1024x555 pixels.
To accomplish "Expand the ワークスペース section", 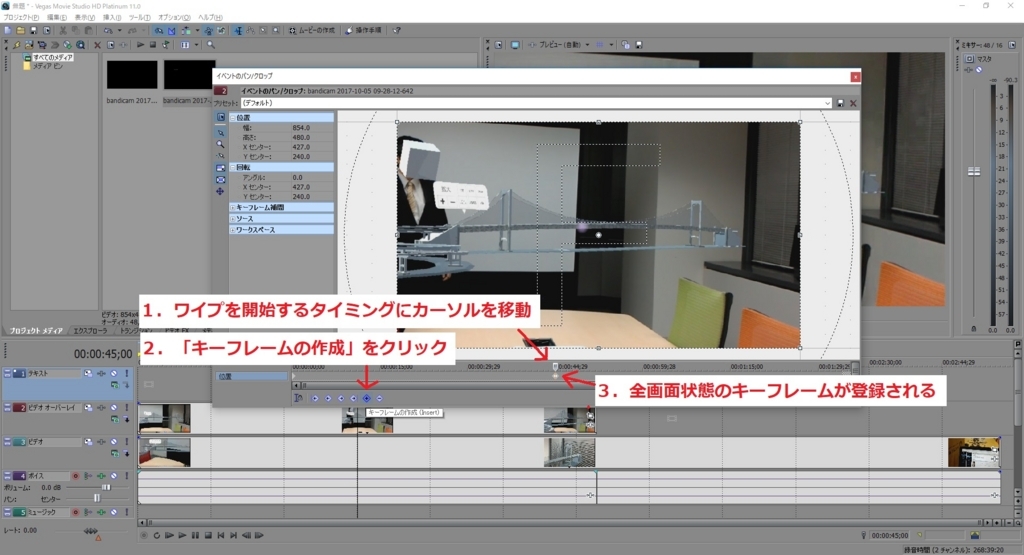I will [232, 230].
